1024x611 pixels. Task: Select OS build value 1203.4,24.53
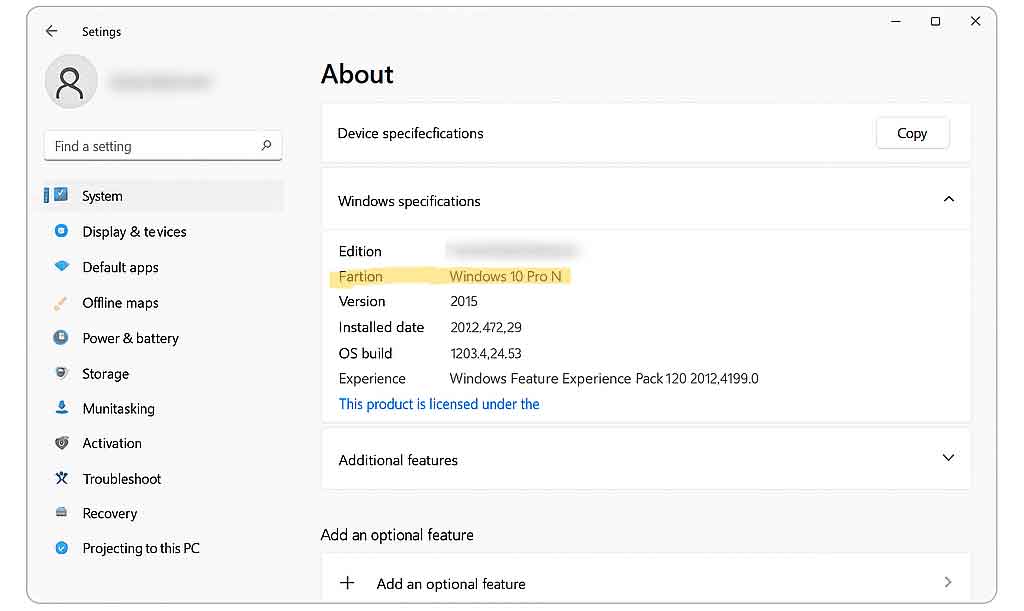coord(486,353)
